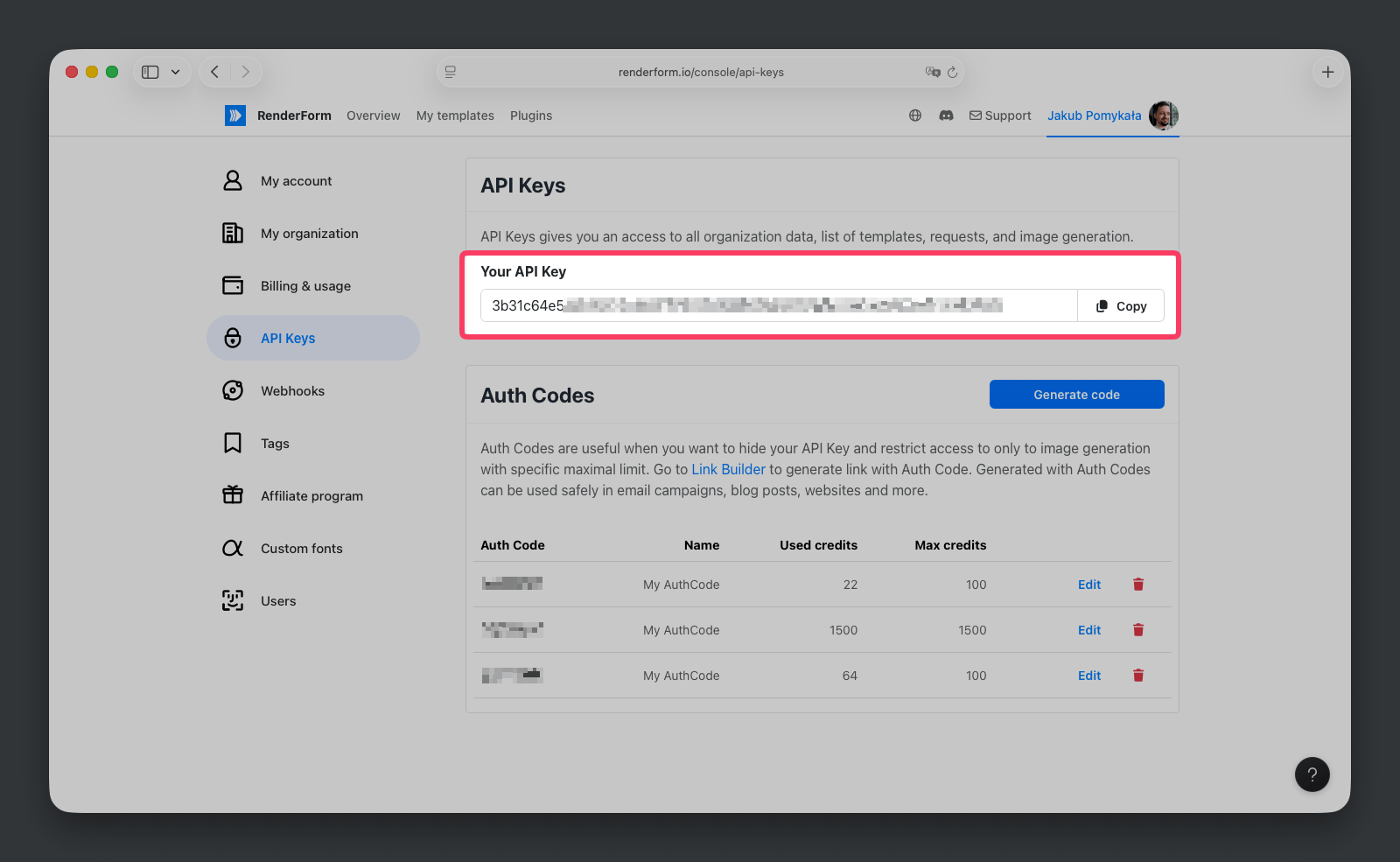Click the blurred auth code in first row

tap(513, 584)
